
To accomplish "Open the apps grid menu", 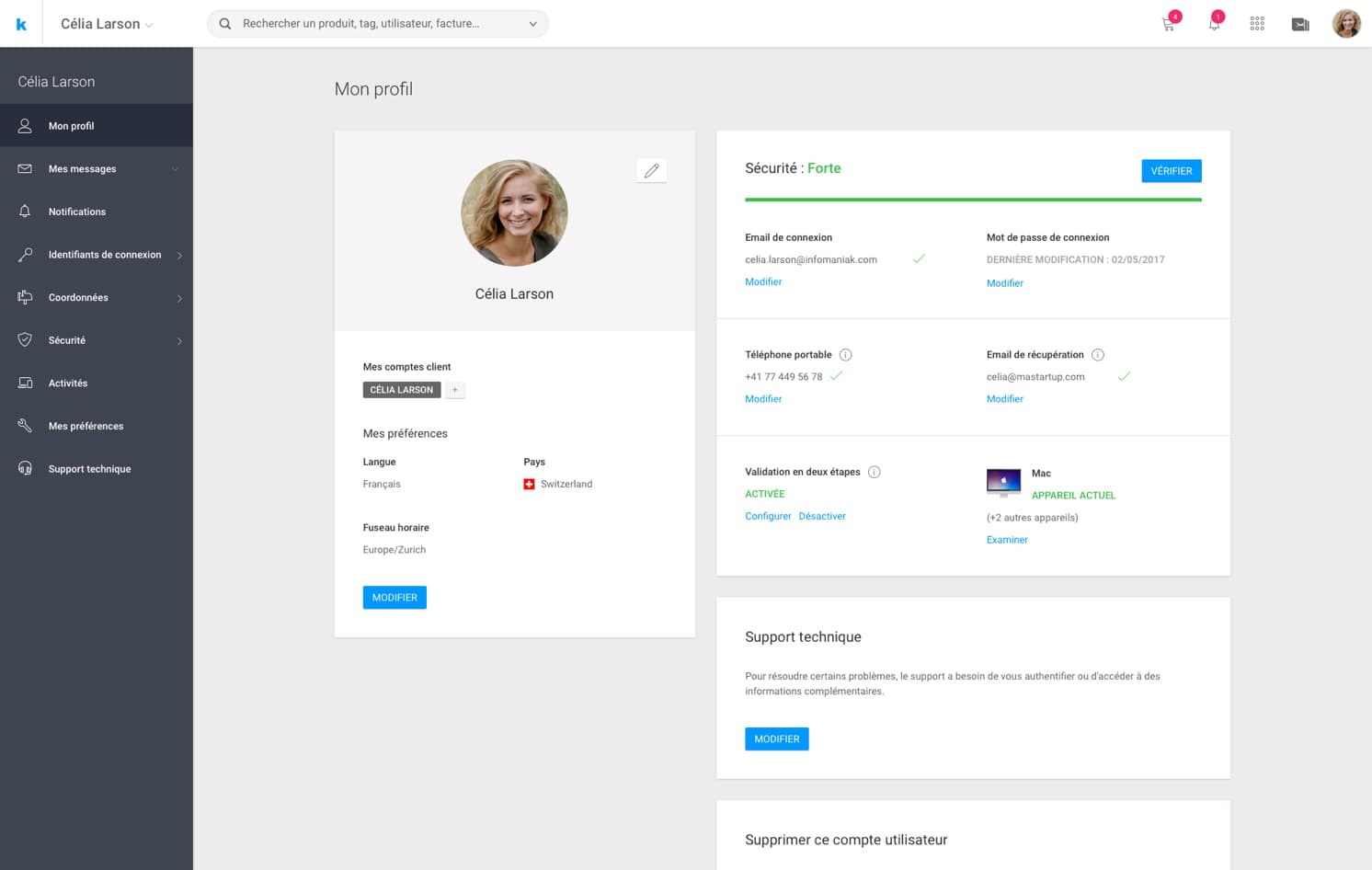I will tap(1257, 24).
